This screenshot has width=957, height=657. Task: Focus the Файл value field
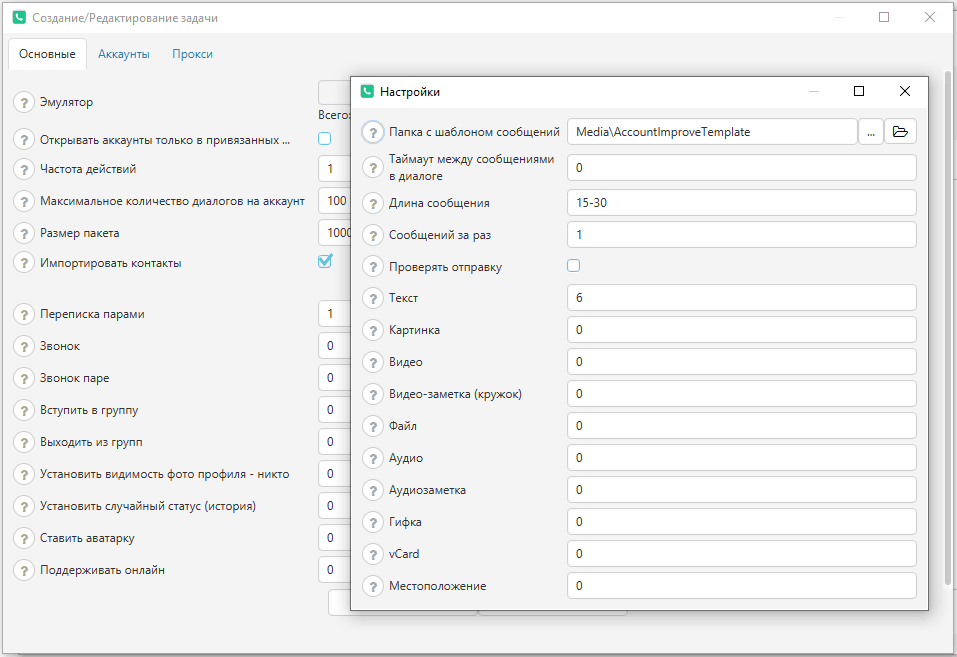coord(742,426)
